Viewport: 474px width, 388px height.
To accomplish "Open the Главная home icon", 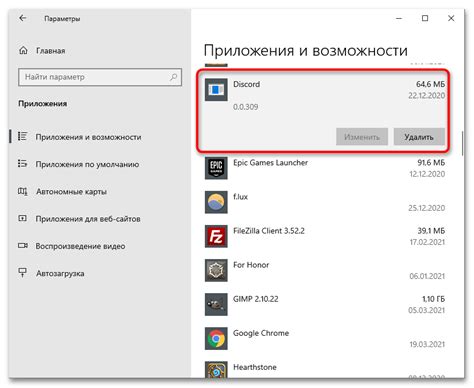I will [x=23, y=51].
